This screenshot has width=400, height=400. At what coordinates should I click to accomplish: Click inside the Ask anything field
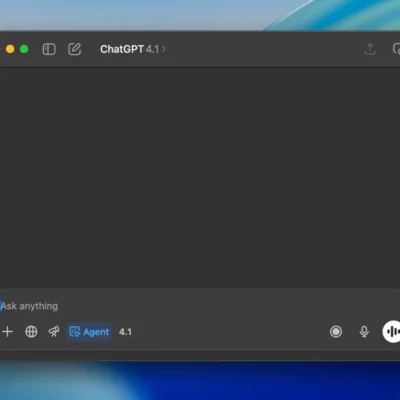click(x=200, y=306)
